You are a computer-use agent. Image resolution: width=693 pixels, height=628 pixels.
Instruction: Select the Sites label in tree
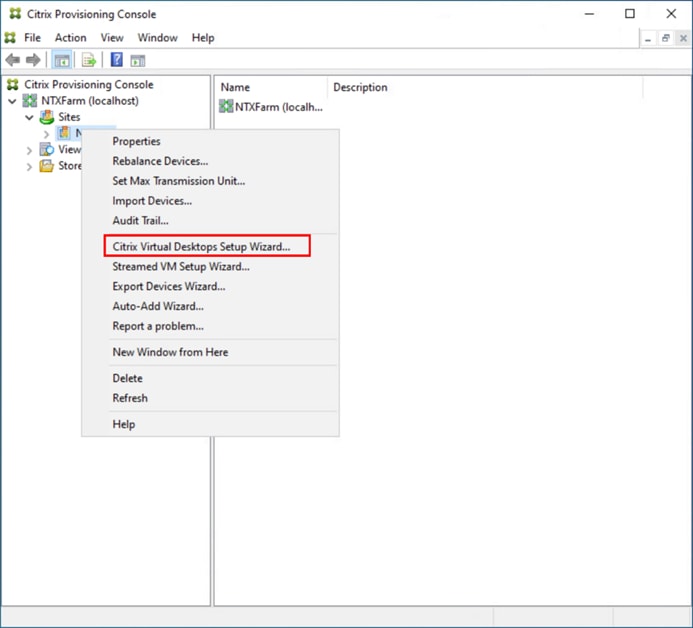pos(69,117)
